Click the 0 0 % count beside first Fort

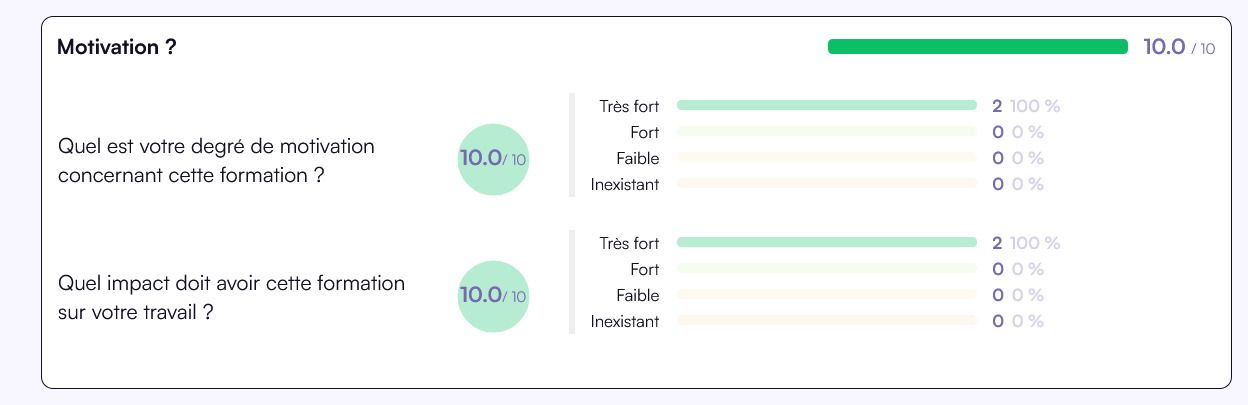pos(1018,132)
